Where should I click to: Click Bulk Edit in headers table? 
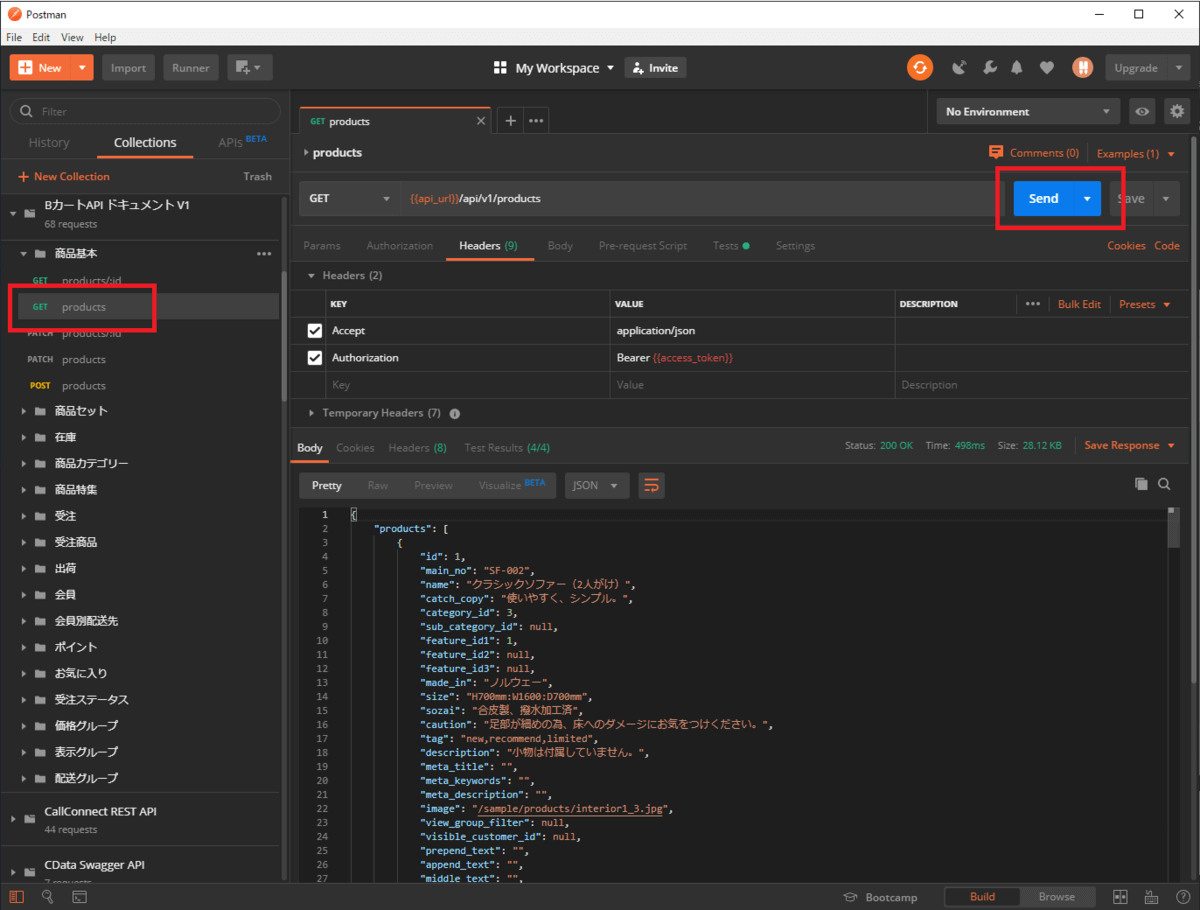point(1079,304)
